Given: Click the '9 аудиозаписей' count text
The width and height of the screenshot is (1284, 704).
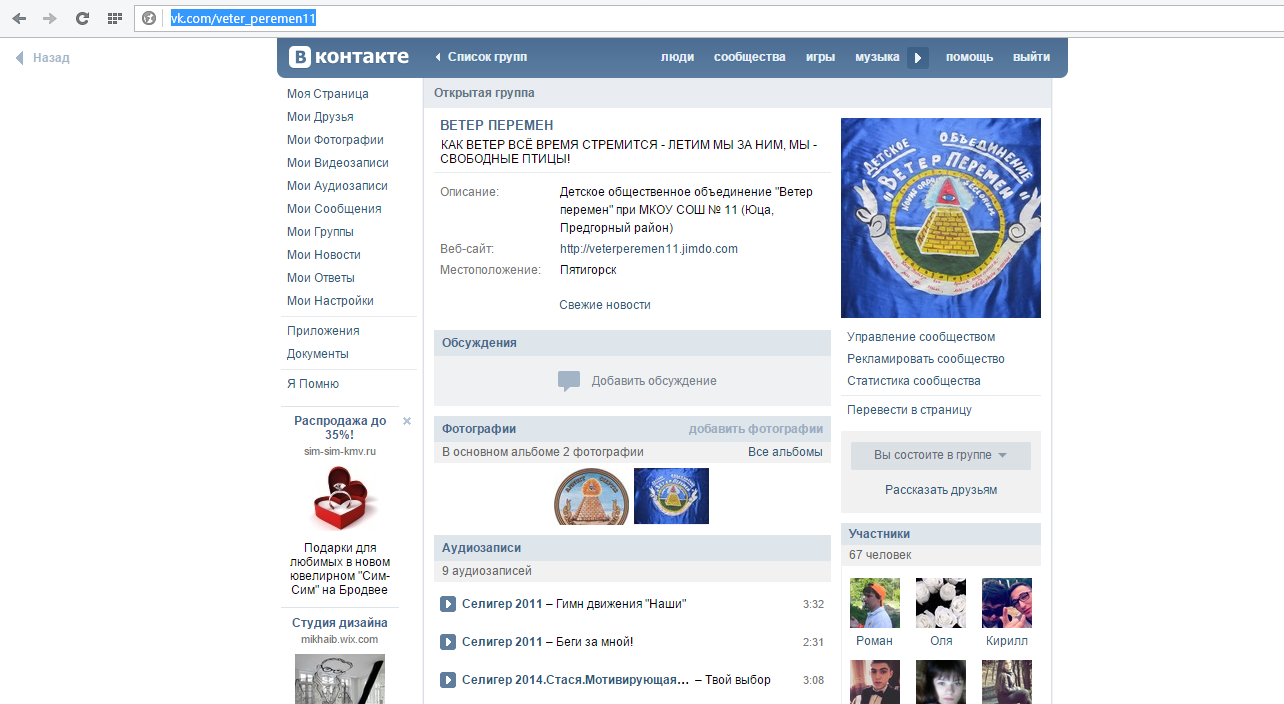Looking at the screenshot, I should pos(487,571).
